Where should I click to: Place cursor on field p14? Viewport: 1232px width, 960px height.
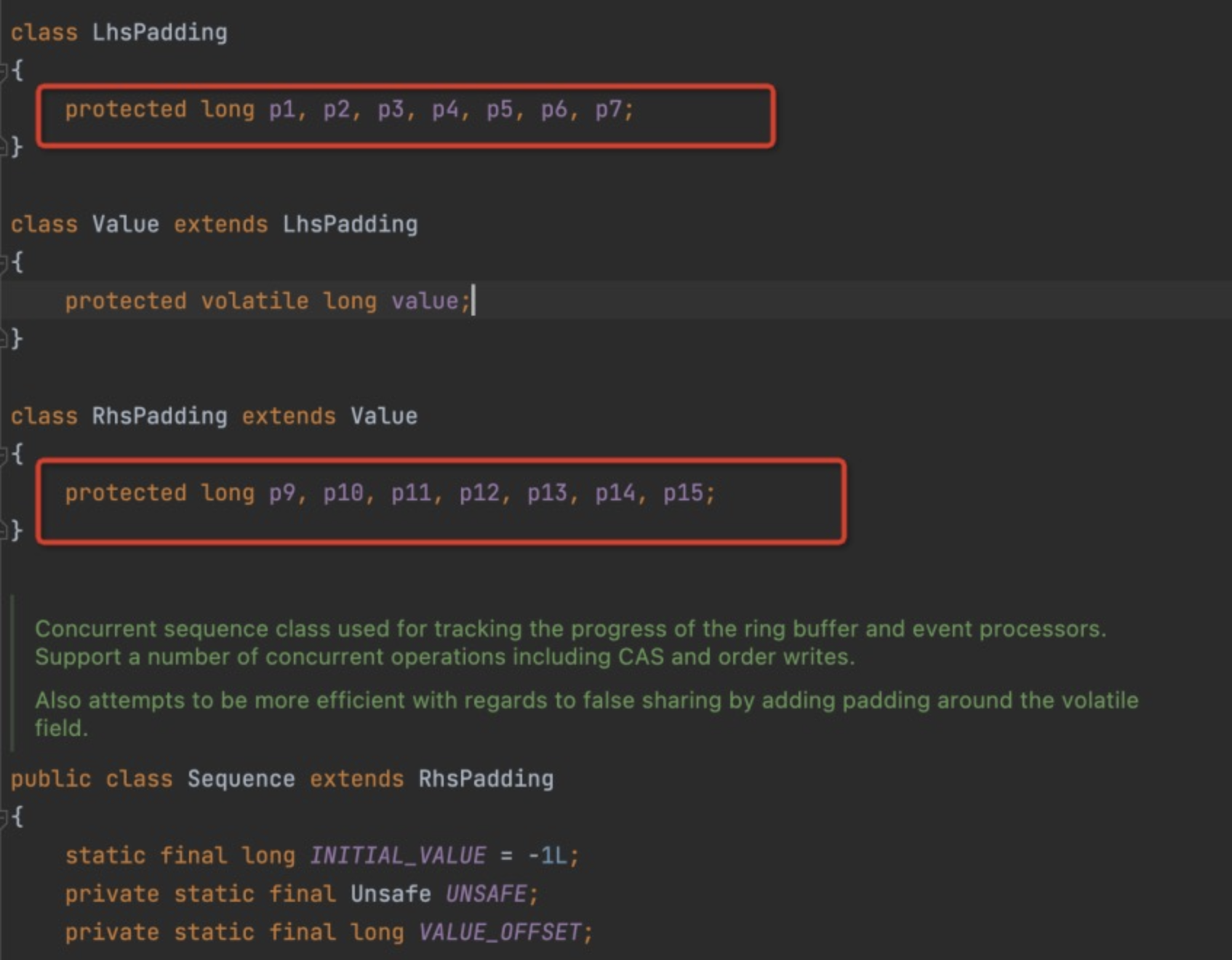point(615,493)
